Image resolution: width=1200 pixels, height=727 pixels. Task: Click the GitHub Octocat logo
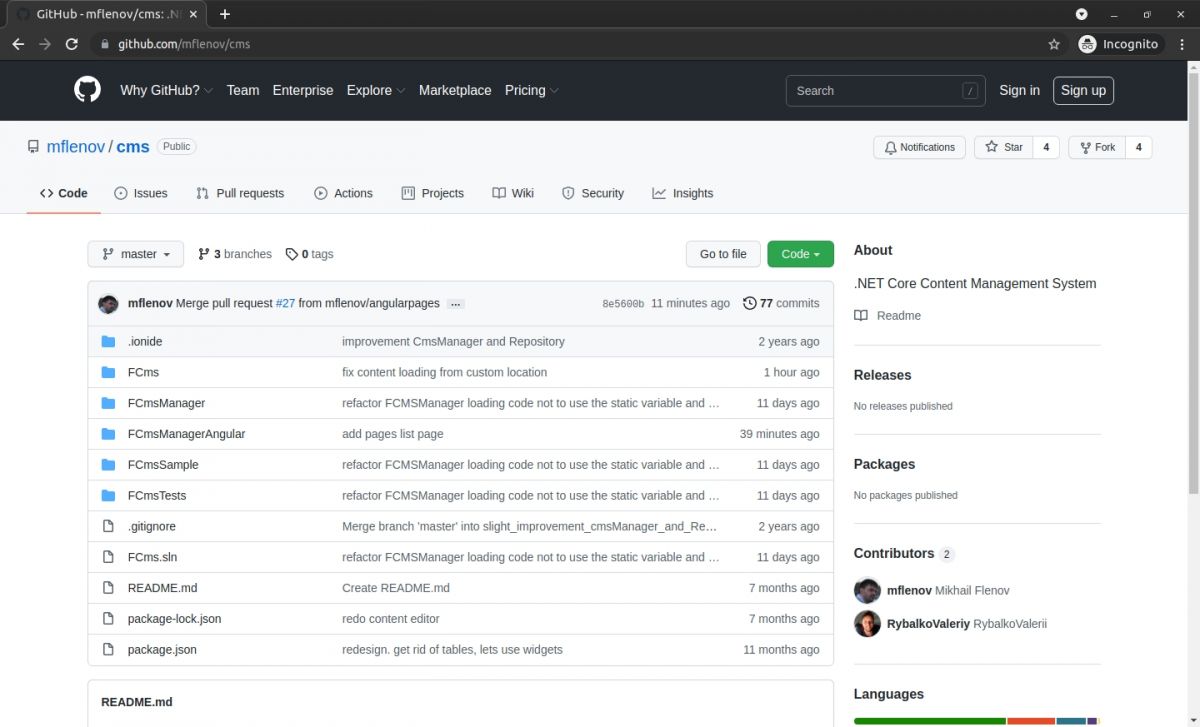pos(88,90)
